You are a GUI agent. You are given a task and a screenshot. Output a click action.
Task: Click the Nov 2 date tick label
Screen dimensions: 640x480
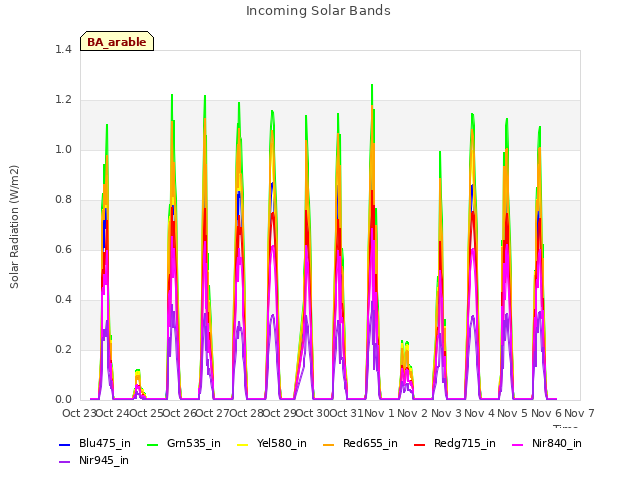tap(412, 413)
